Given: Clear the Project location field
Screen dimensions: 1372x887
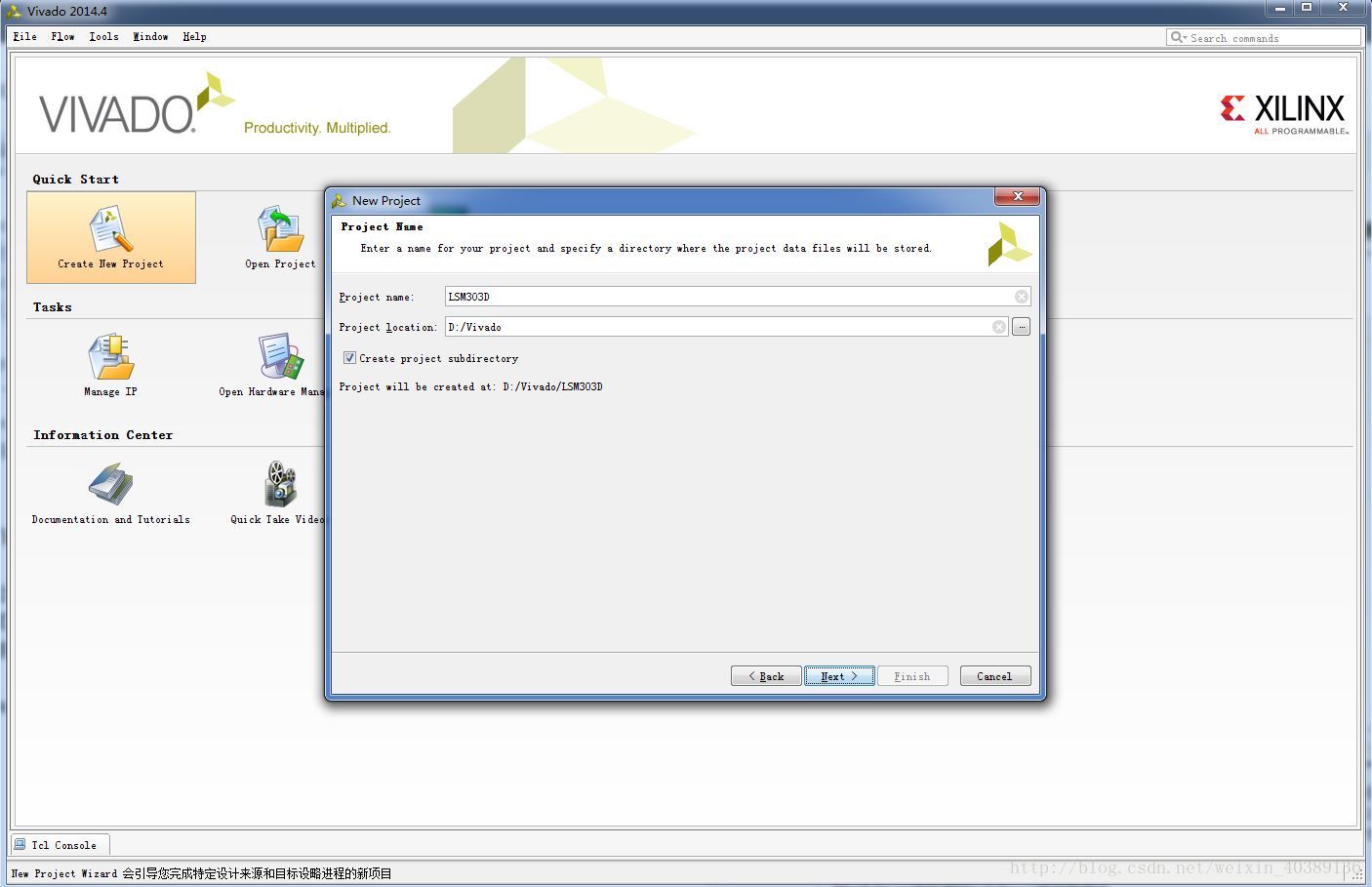Looking at the screenshot, I should [998, 327].
